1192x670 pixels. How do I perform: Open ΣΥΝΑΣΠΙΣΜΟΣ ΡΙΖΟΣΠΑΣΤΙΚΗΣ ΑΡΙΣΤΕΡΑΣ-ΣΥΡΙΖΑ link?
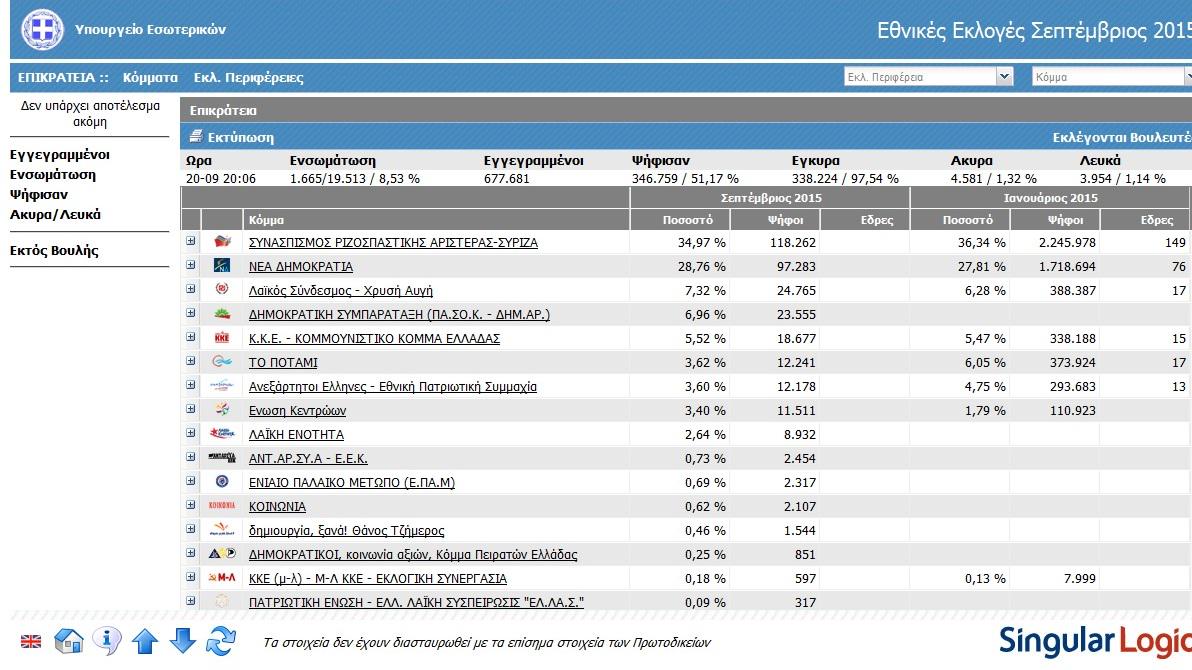[393, 243]
